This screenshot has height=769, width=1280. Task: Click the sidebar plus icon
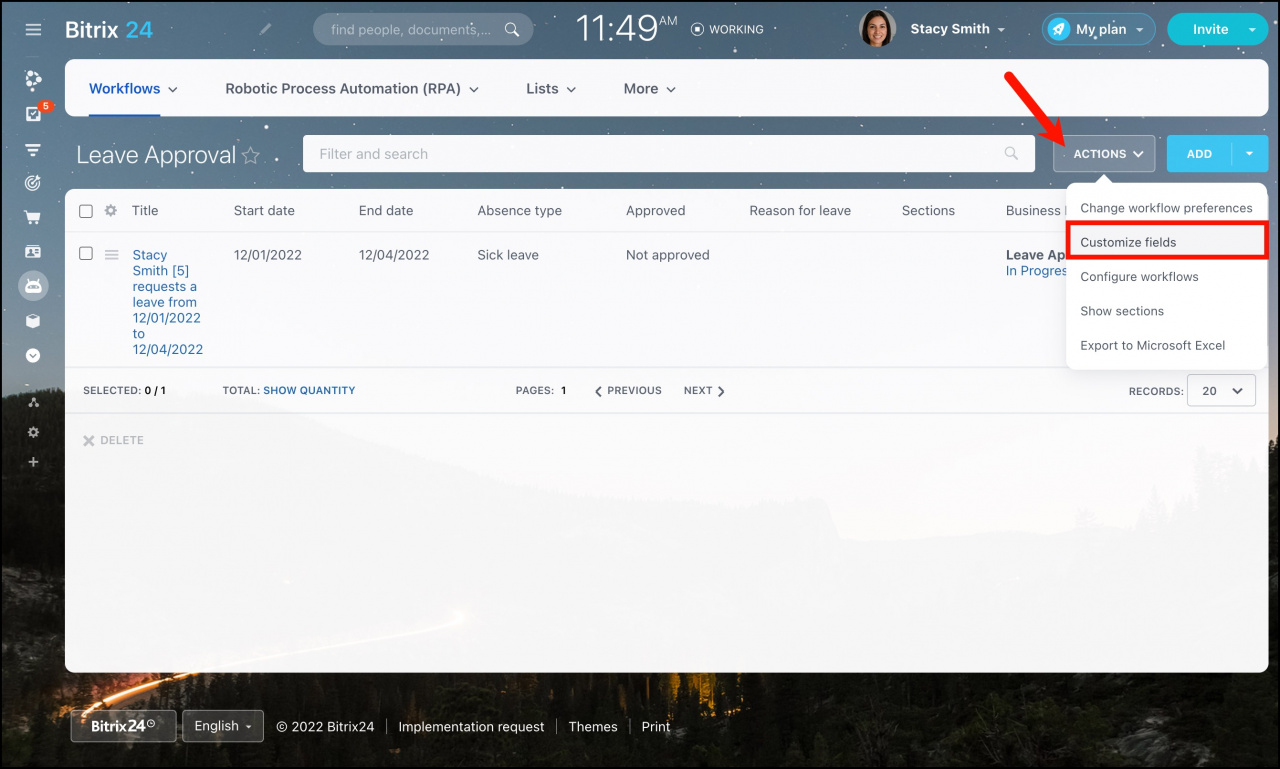(x=33, y=462)
